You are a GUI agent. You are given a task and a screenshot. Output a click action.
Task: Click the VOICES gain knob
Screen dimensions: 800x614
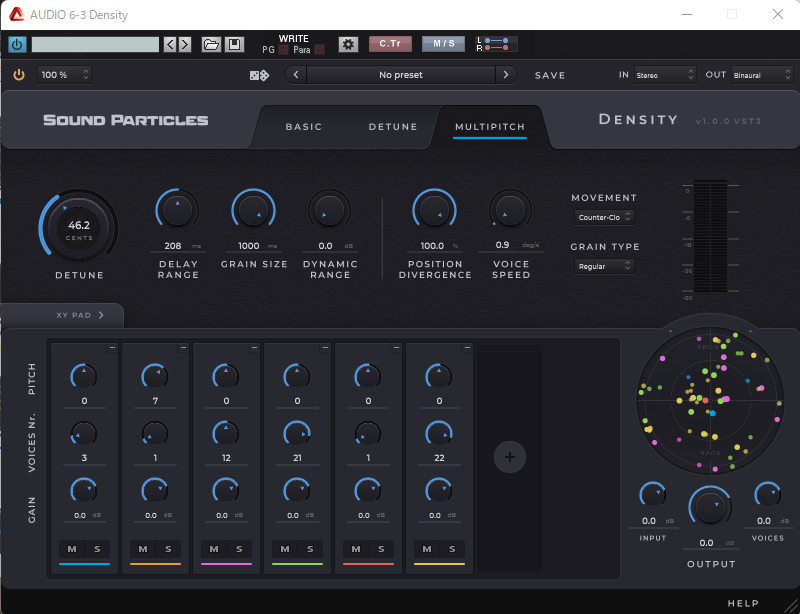(767, 495)
